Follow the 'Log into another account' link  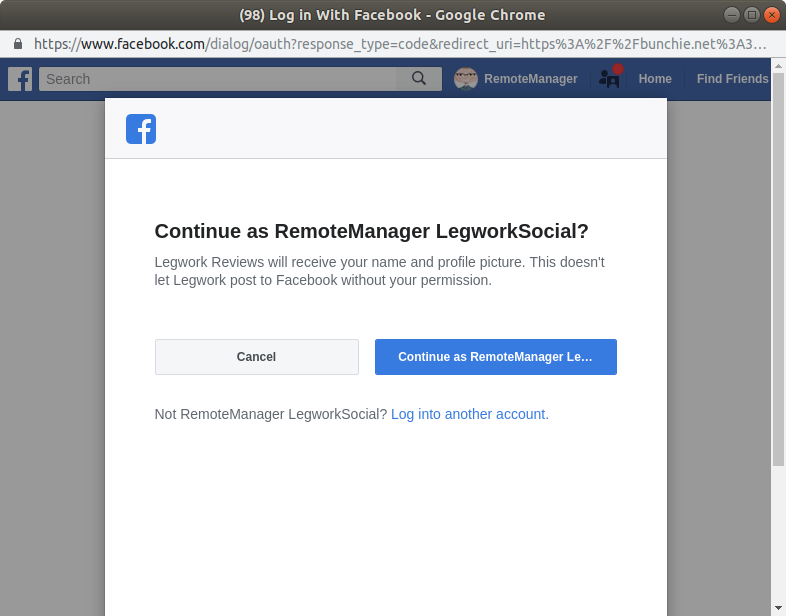tap(469, 414)
